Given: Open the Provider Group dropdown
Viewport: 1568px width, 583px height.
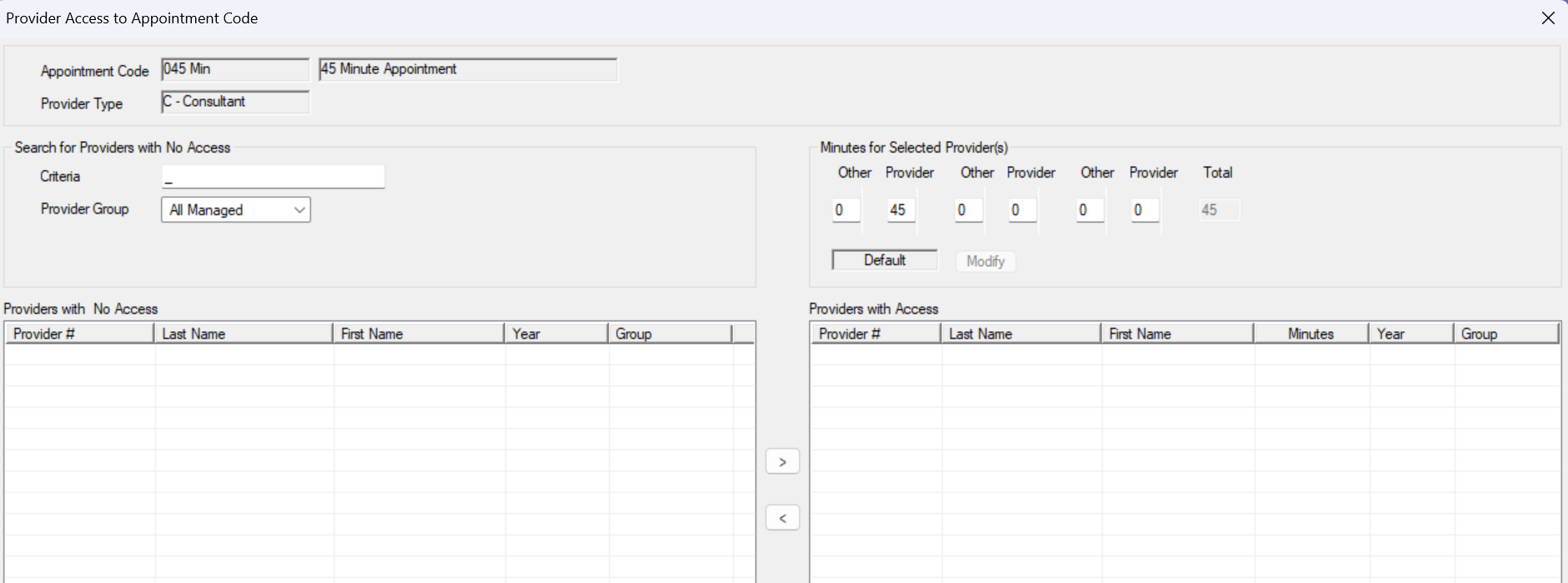Looking at the screenshot, I should [x=235, y=210].
